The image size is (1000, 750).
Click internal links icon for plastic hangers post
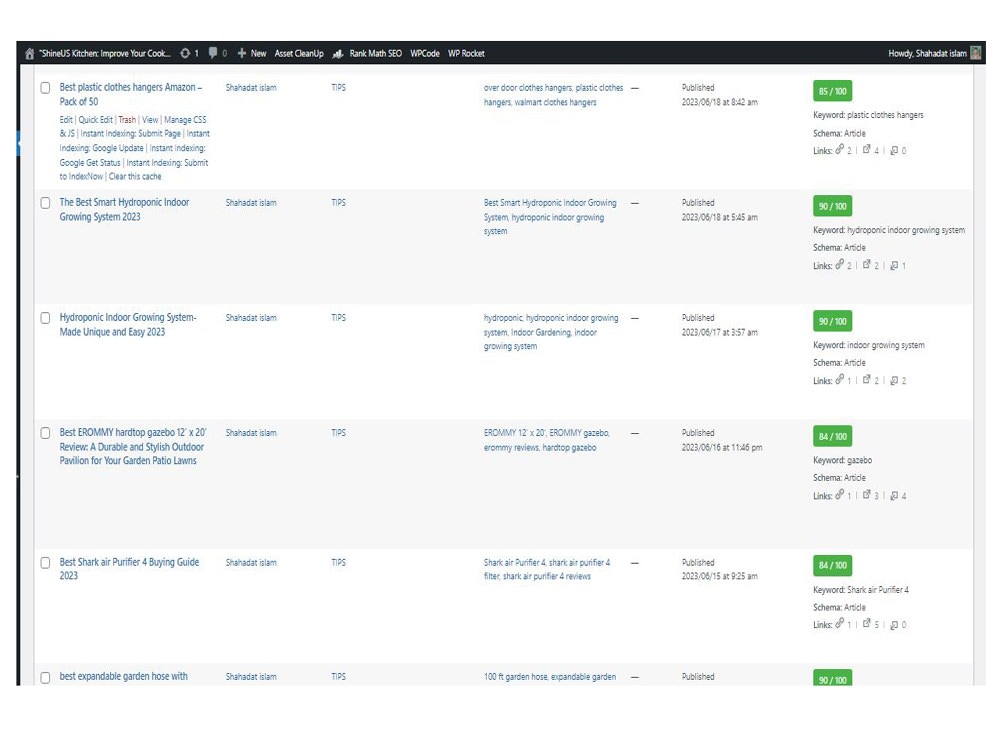click(840, 149)
